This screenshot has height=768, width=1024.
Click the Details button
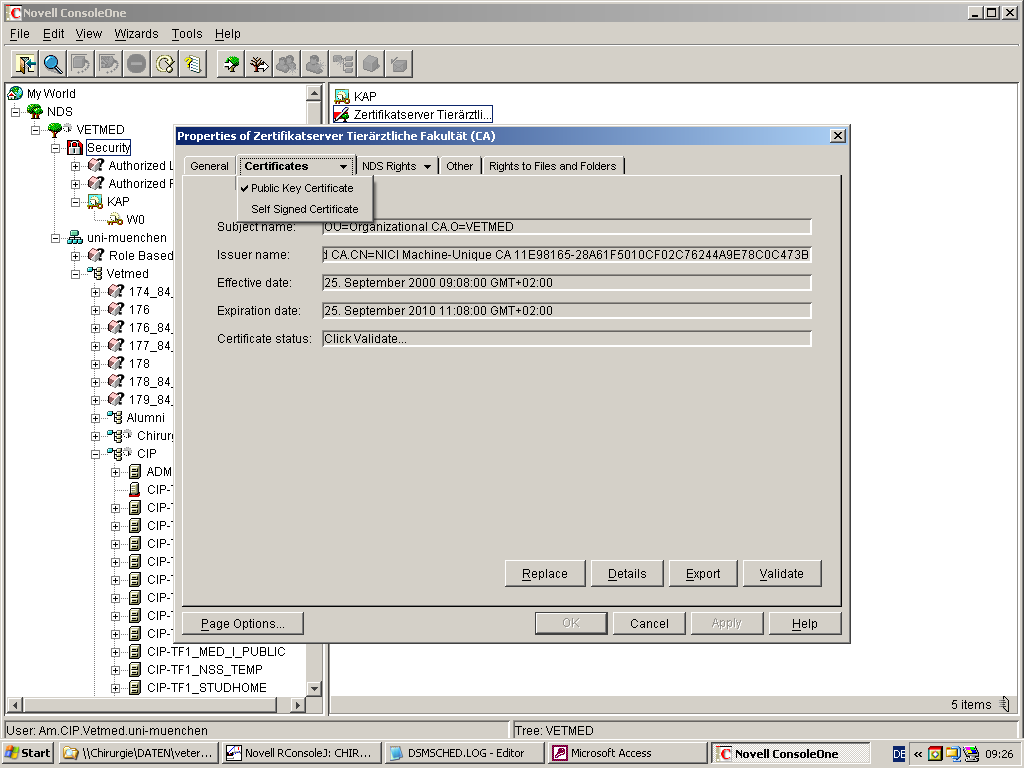tap(627, 573)
